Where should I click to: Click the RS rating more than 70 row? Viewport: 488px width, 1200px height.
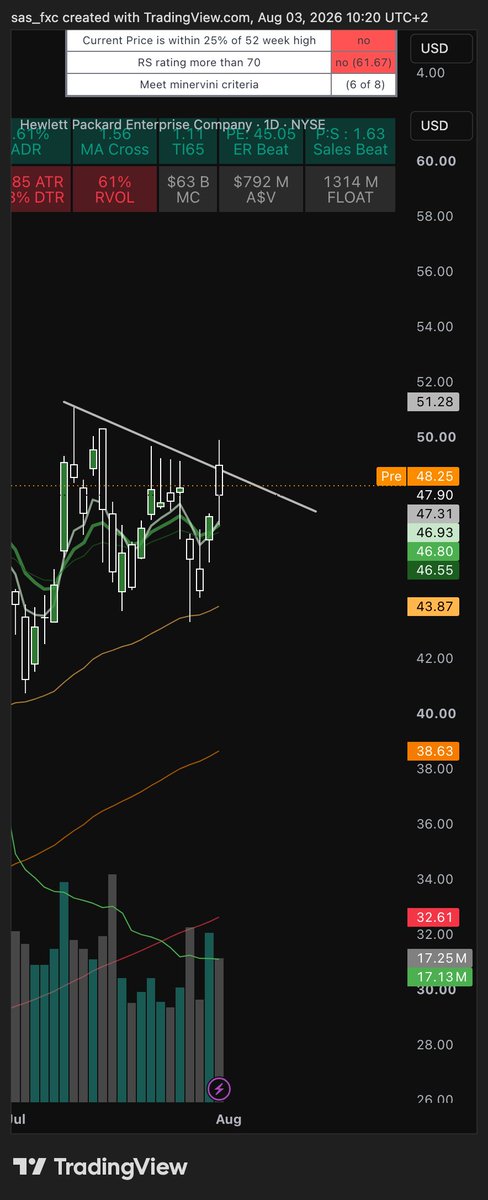pyautogui.click(x=199, y=62)
